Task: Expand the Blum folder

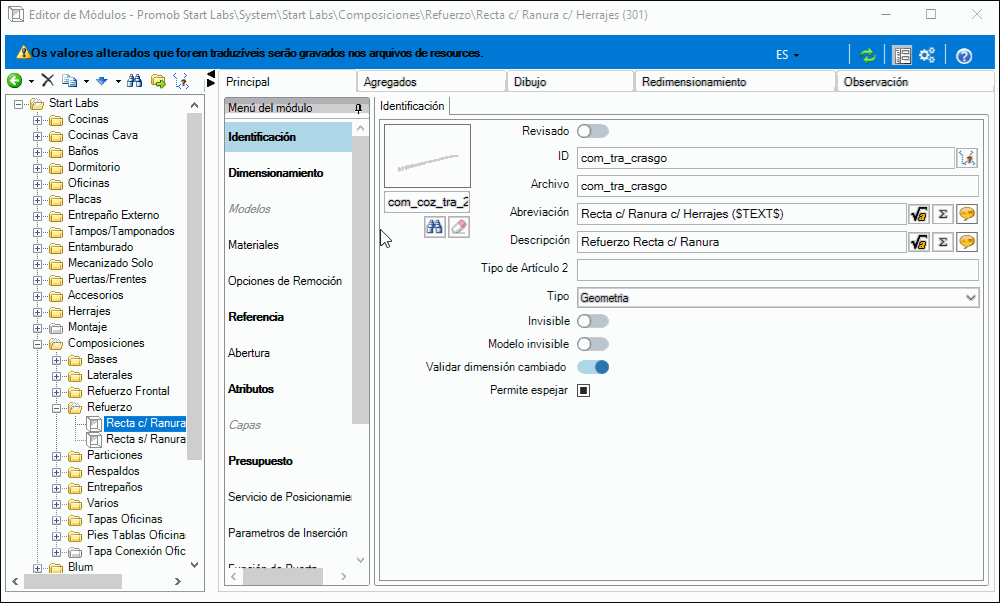Action: point(38,568)
